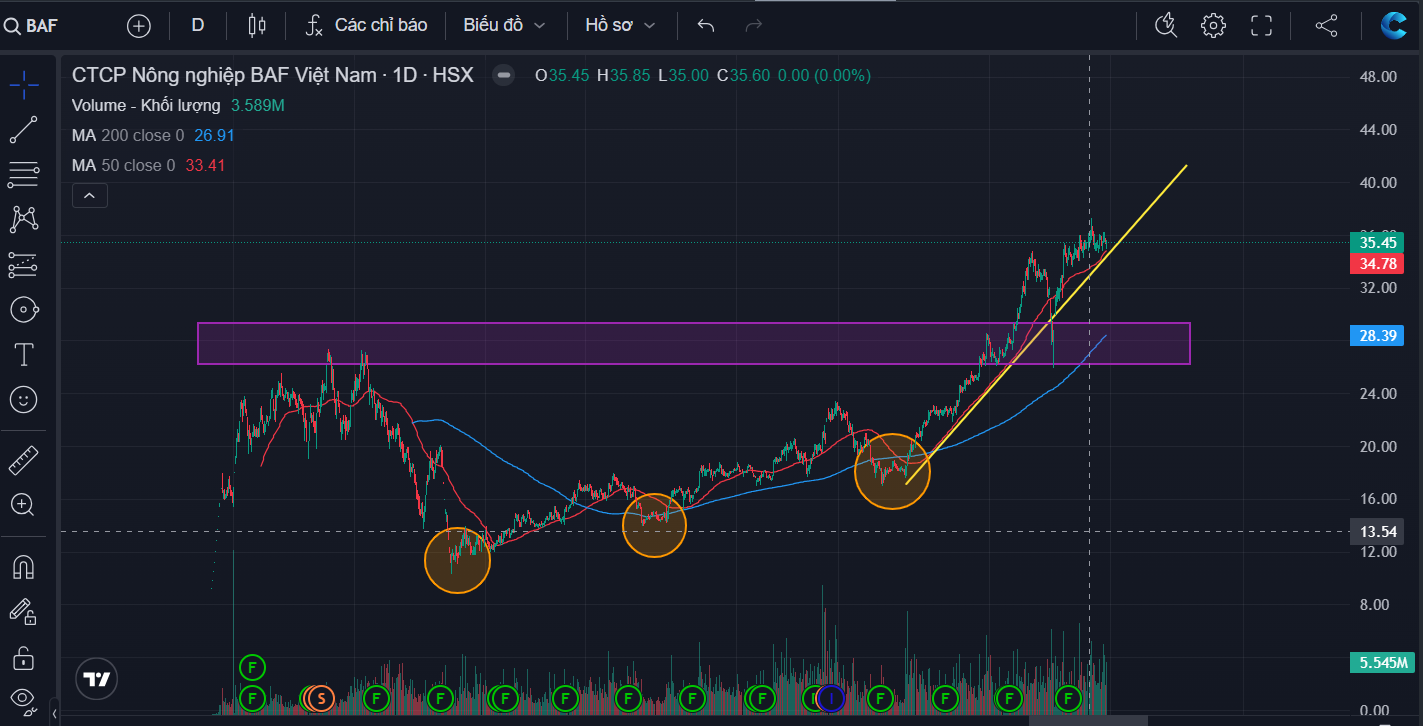Undo the last chart action
Image resolution: width=1423 pixels, height=726 pixels.
(706, 25)
